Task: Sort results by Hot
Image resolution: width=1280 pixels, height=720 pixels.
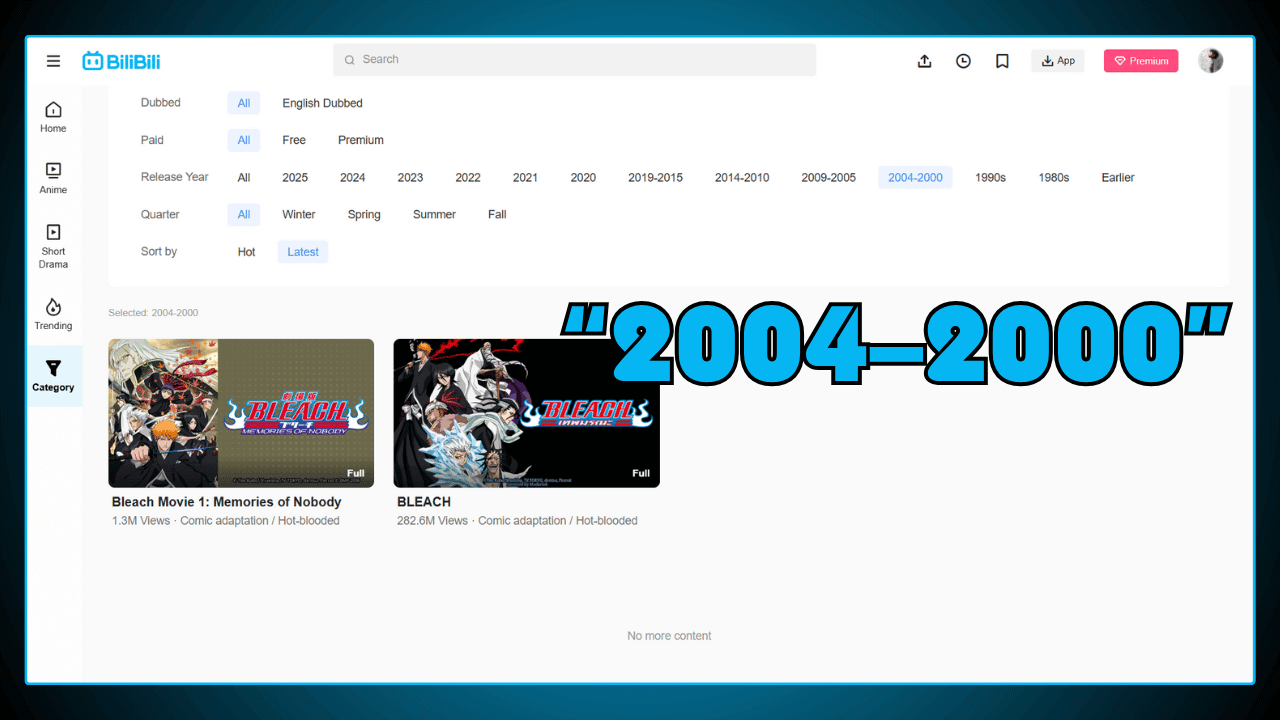Action: click(246, 252)
